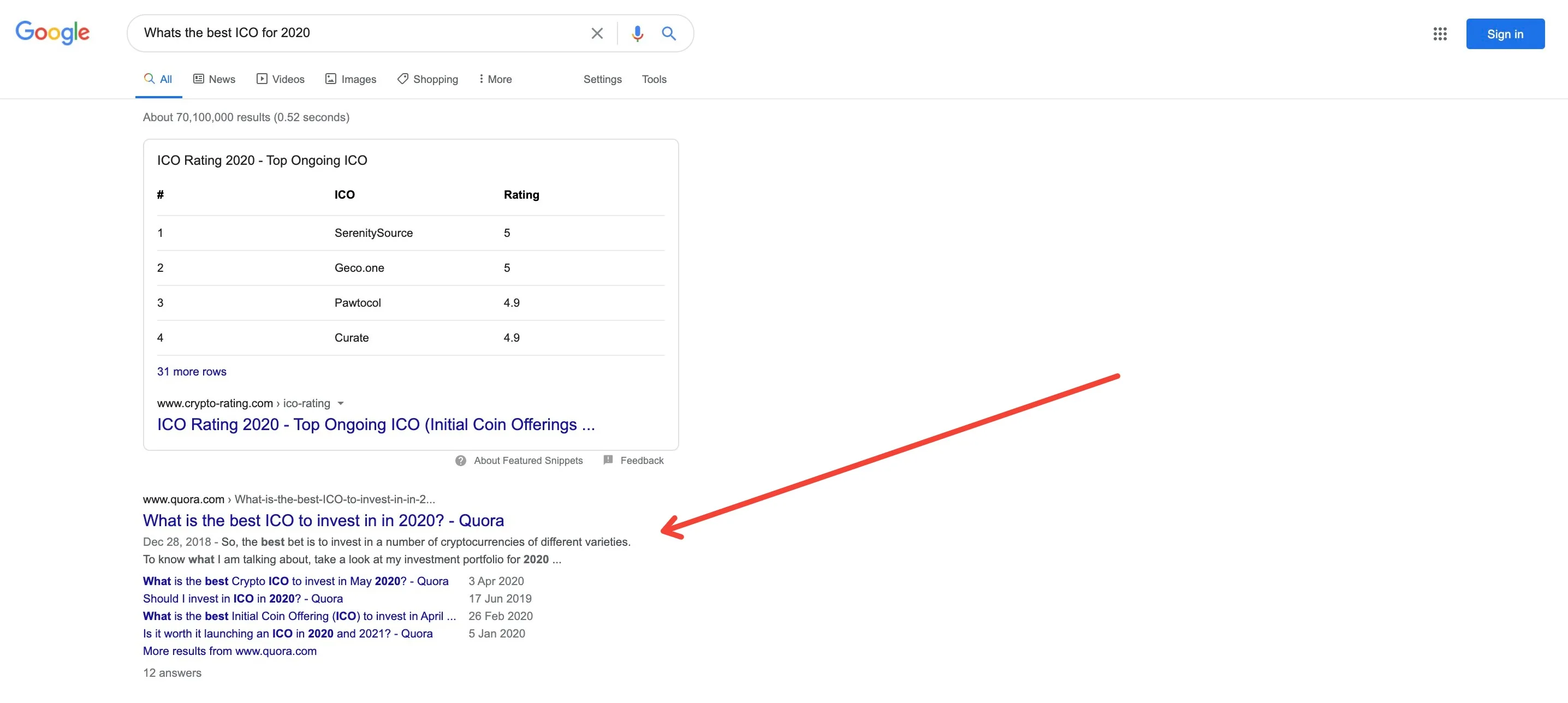This screenshot has width=1568, height=703.
Task: Open Quora's best ICO 2020 result
Action: point(323,520)
